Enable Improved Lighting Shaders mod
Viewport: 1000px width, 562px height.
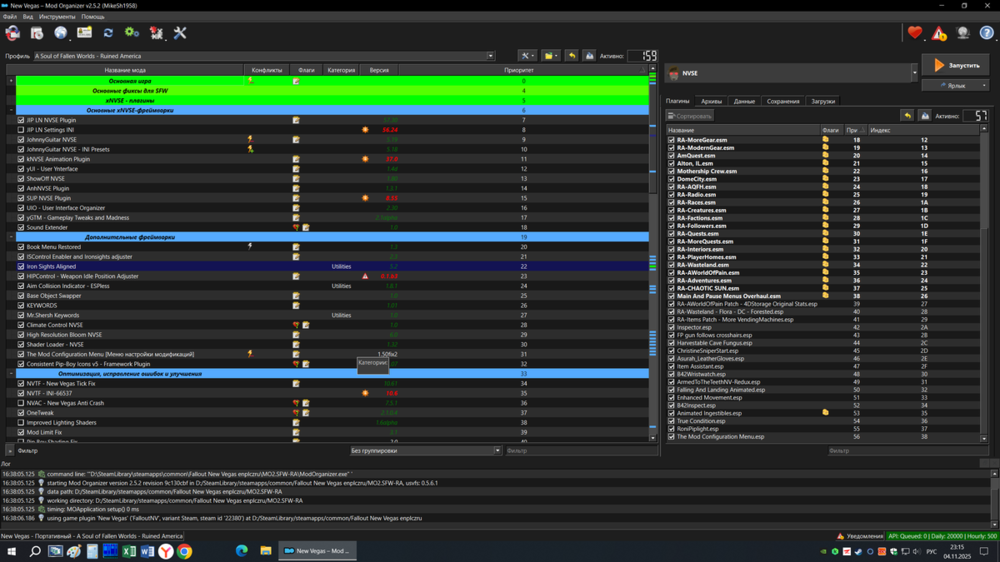[x=21, y=422]
